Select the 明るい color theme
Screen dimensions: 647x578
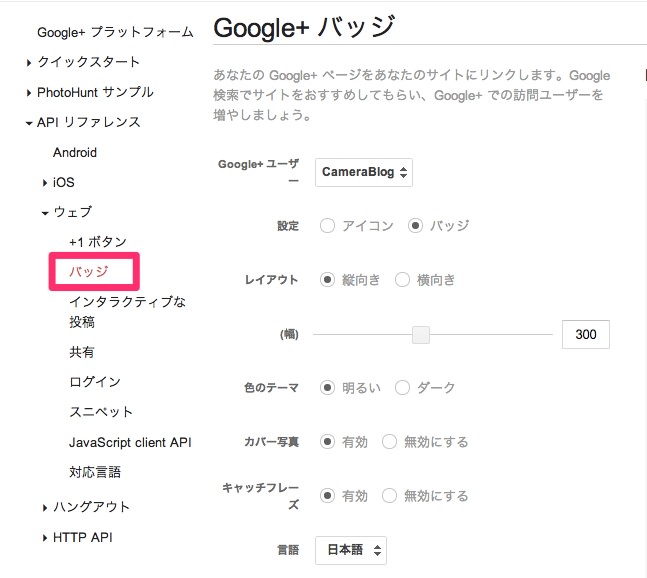point(327,387)
